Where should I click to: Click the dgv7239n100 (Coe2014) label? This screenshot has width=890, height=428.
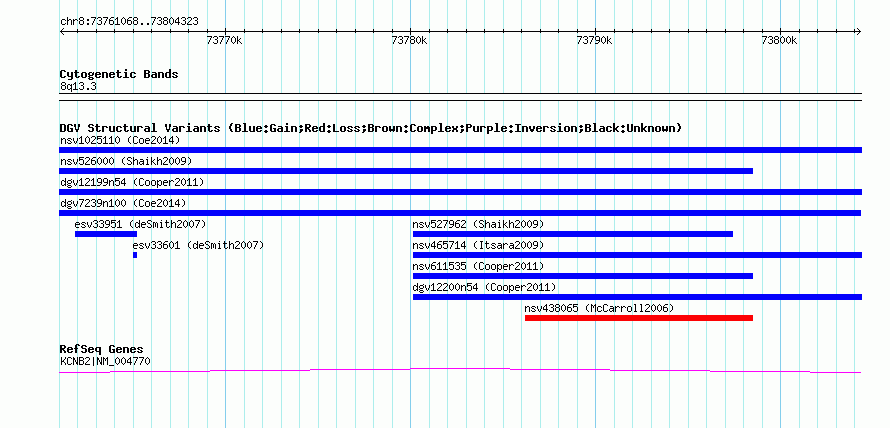click(x=123, y=203)
